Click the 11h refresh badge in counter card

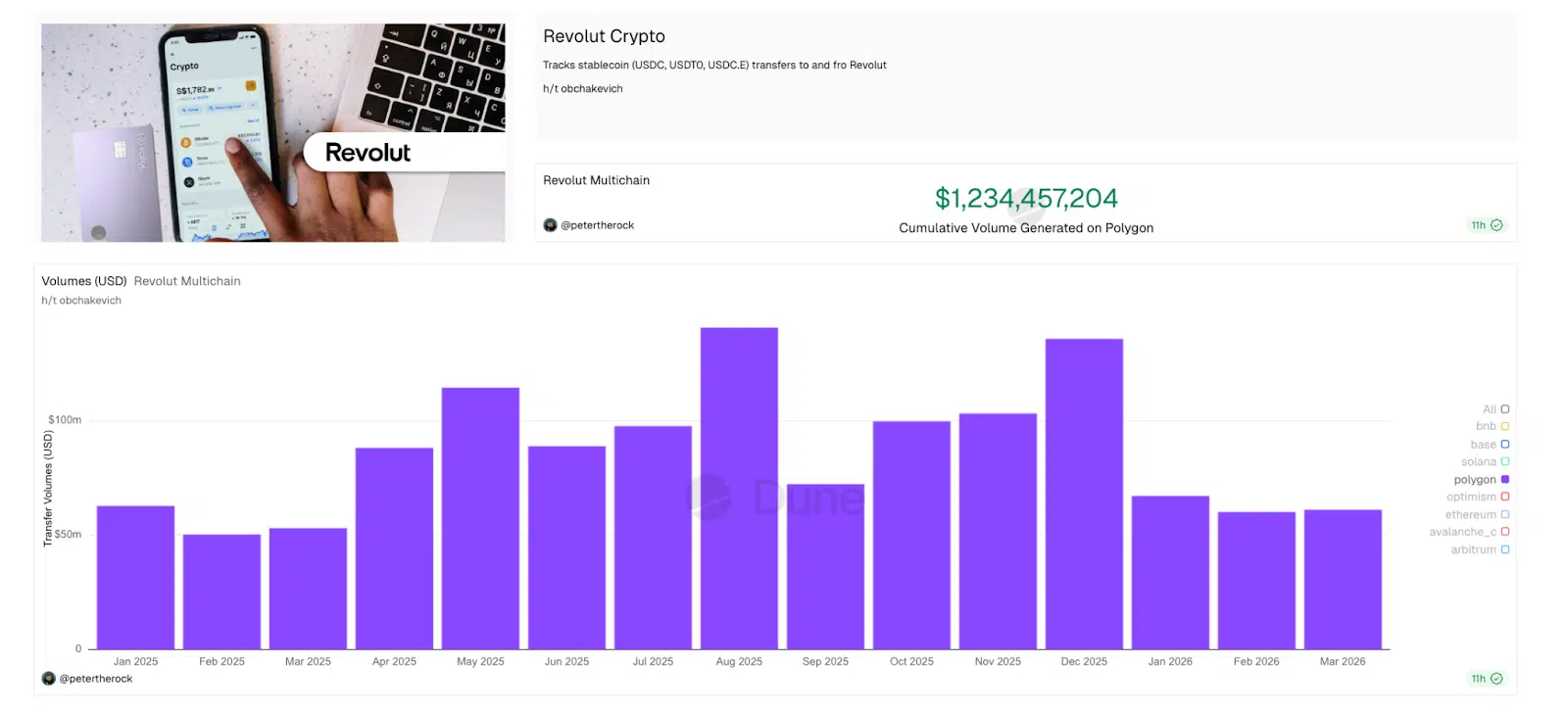pyautogui.click(x=1487, y=225)
